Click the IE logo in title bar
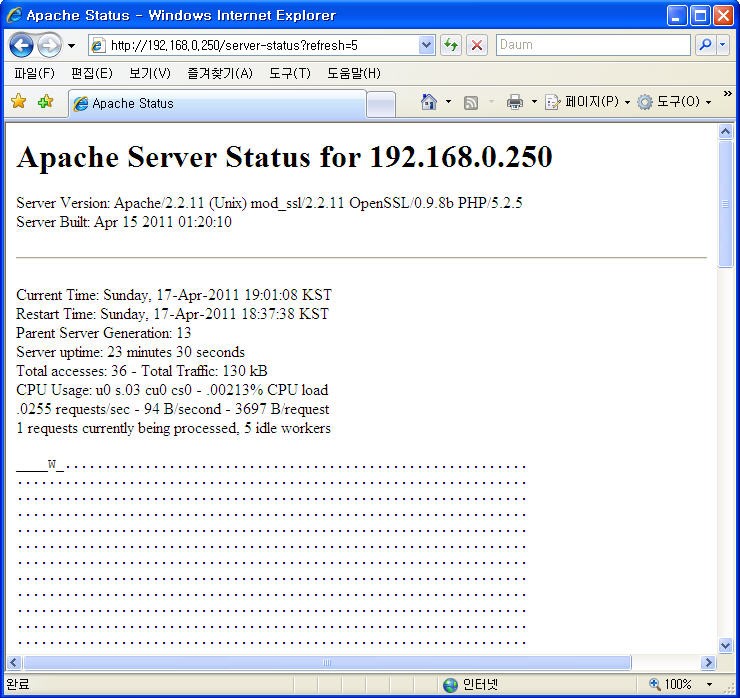Viewport: 740px width, 698px height. click(14, 15)
